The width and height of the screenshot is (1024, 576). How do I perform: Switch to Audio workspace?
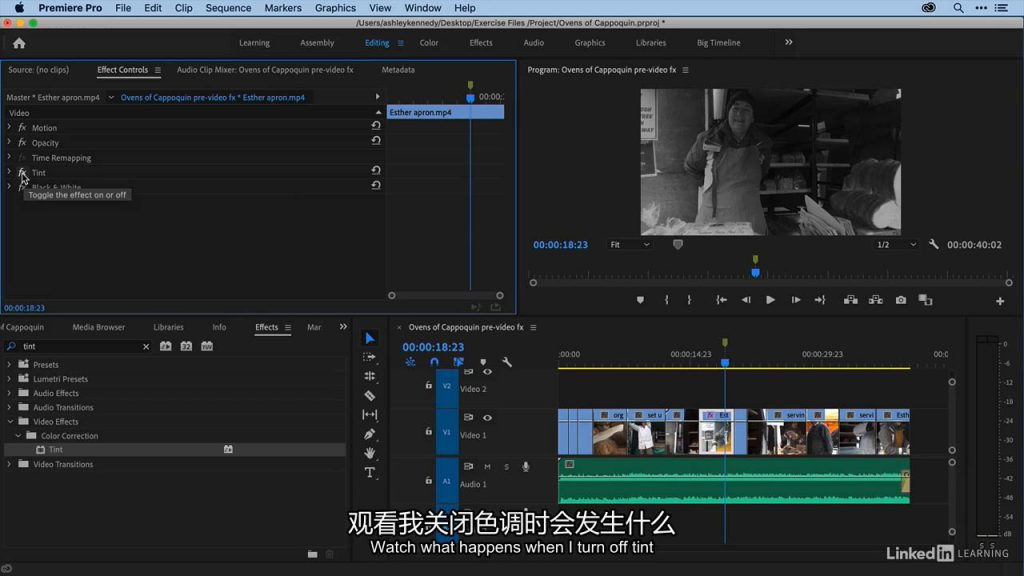point(534,42)
